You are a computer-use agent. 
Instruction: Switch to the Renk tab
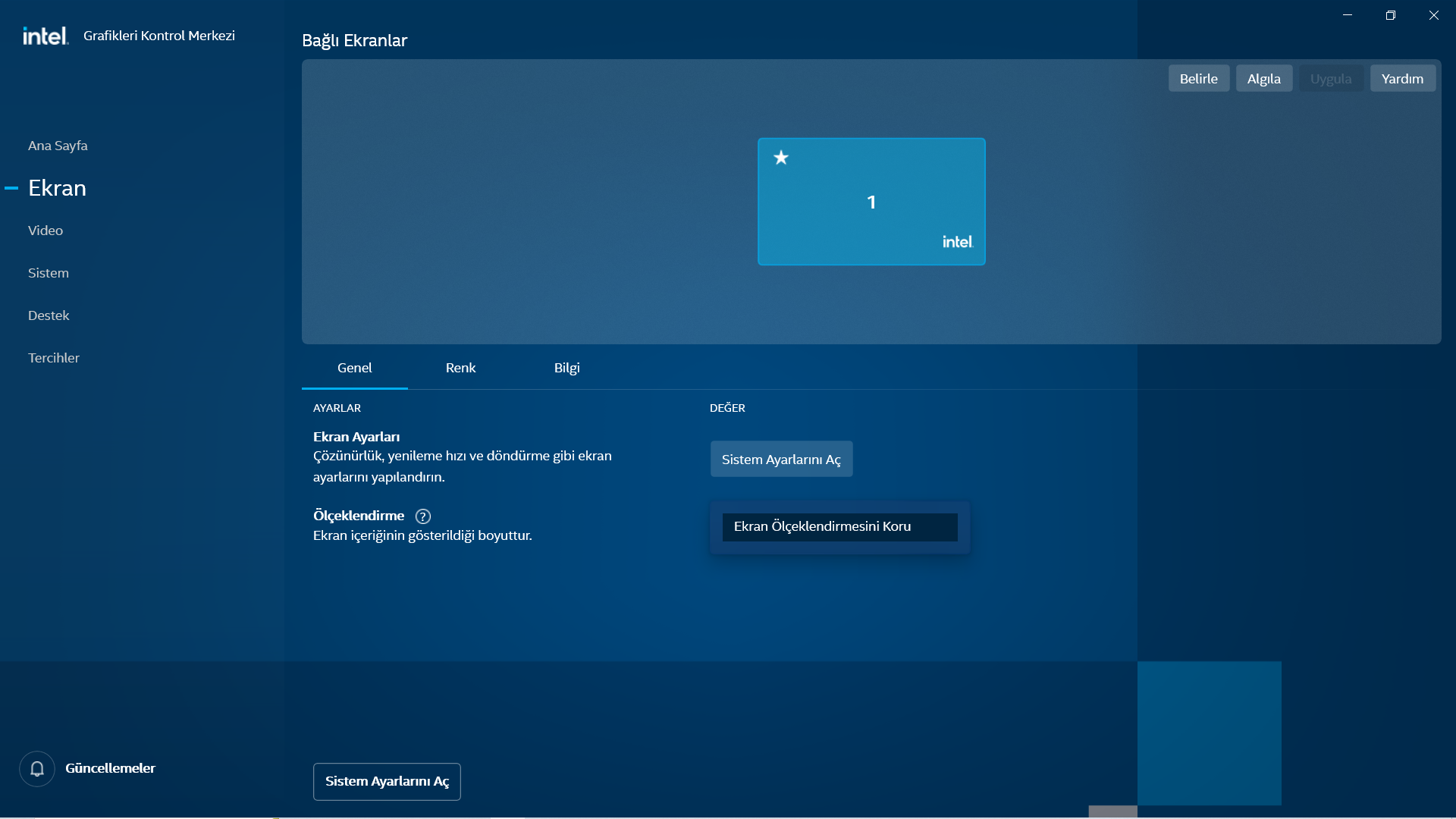[460, 368]
